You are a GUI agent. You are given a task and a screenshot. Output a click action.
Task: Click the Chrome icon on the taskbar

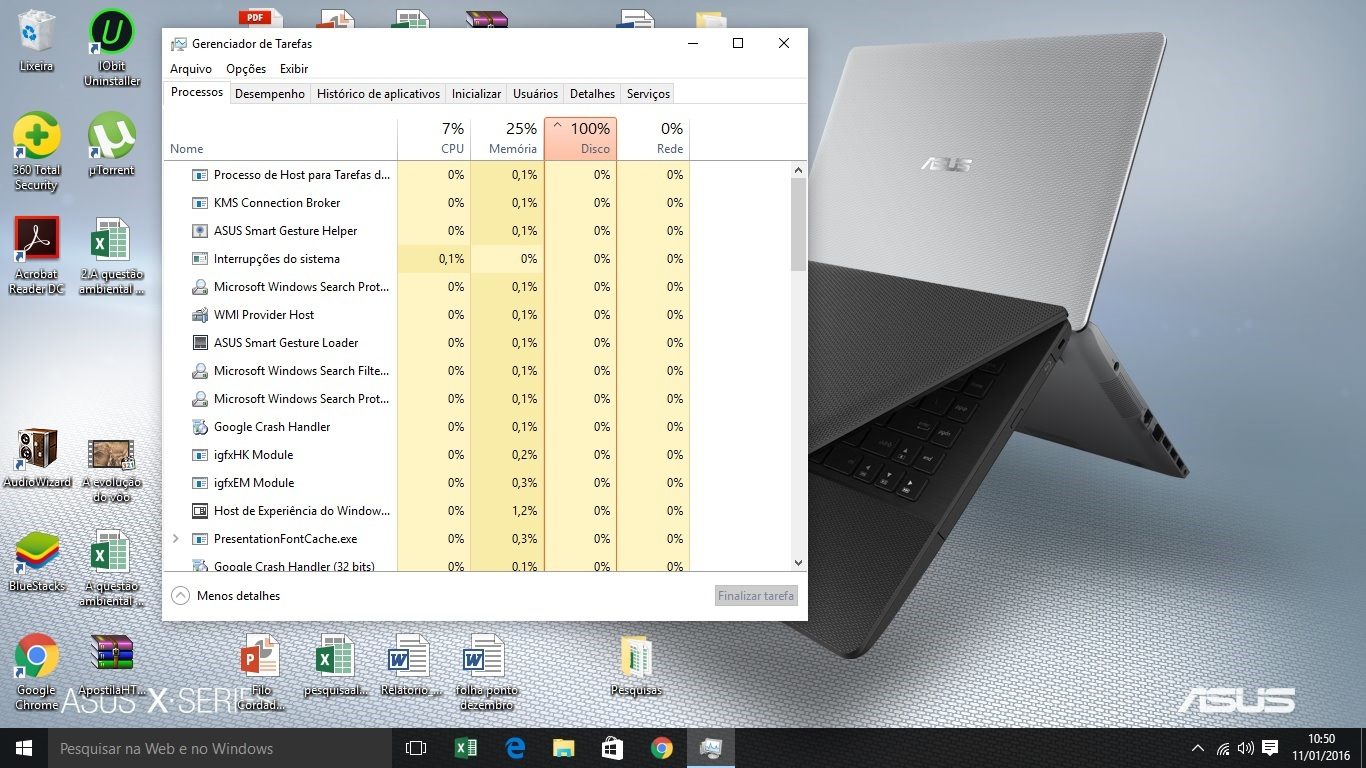point(661,748)
